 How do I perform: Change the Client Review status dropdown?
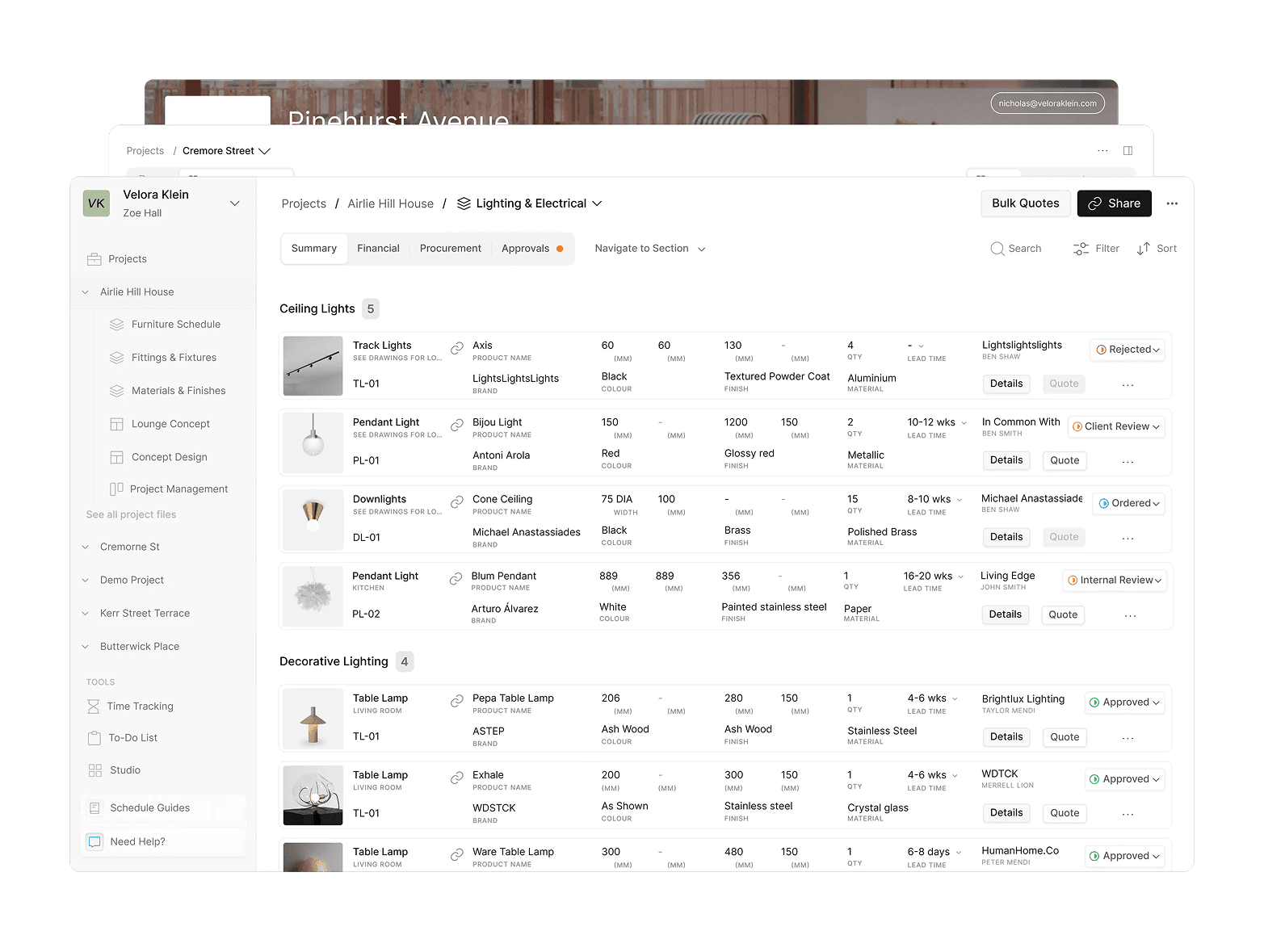(x=1117, y=426)
